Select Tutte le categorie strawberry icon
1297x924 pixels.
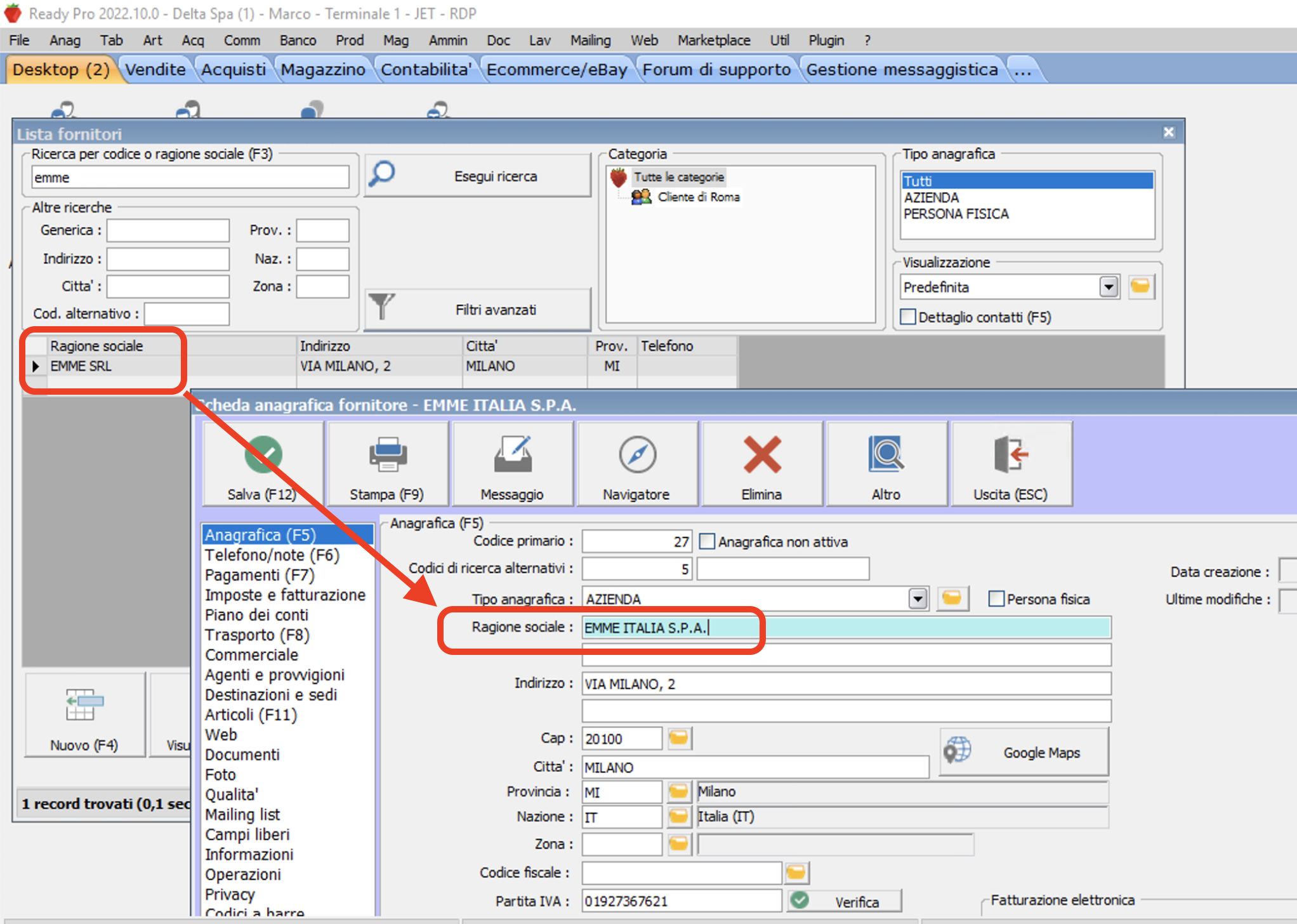619,177
